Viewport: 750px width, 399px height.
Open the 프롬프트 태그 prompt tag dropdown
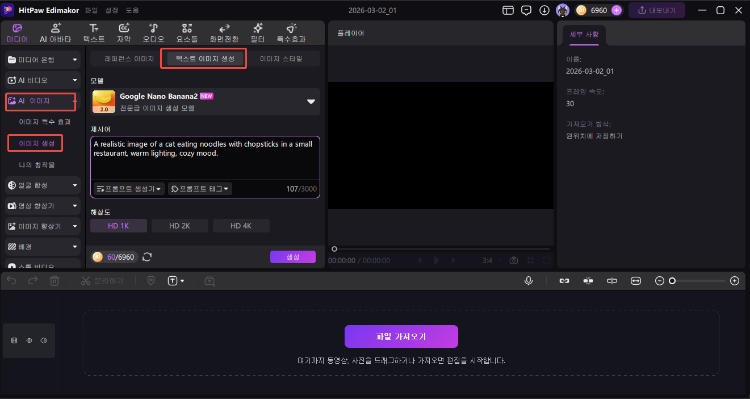[200, 189]
